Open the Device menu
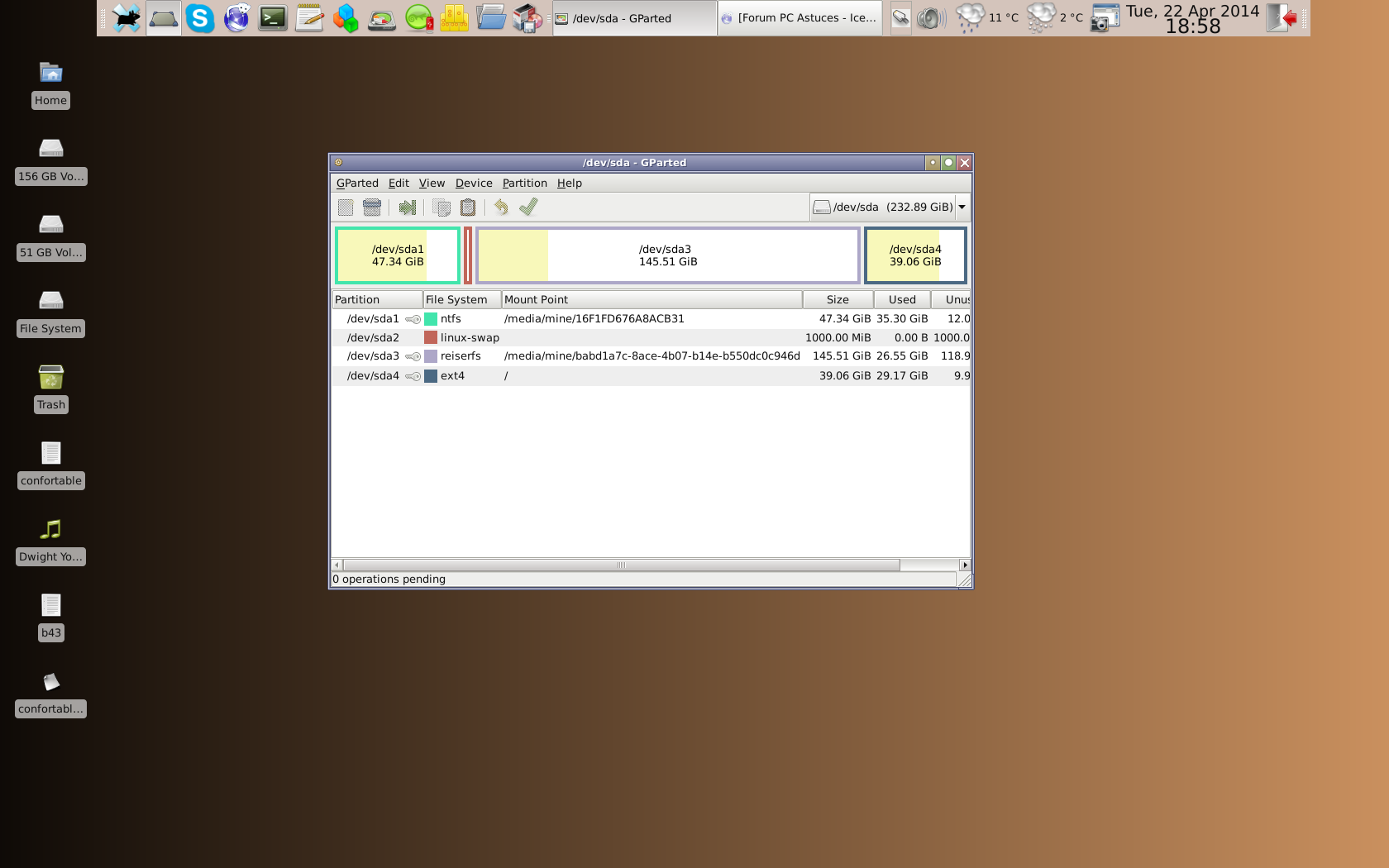The height and width of the screenshot is (868, 1389). tap(473, 184)
